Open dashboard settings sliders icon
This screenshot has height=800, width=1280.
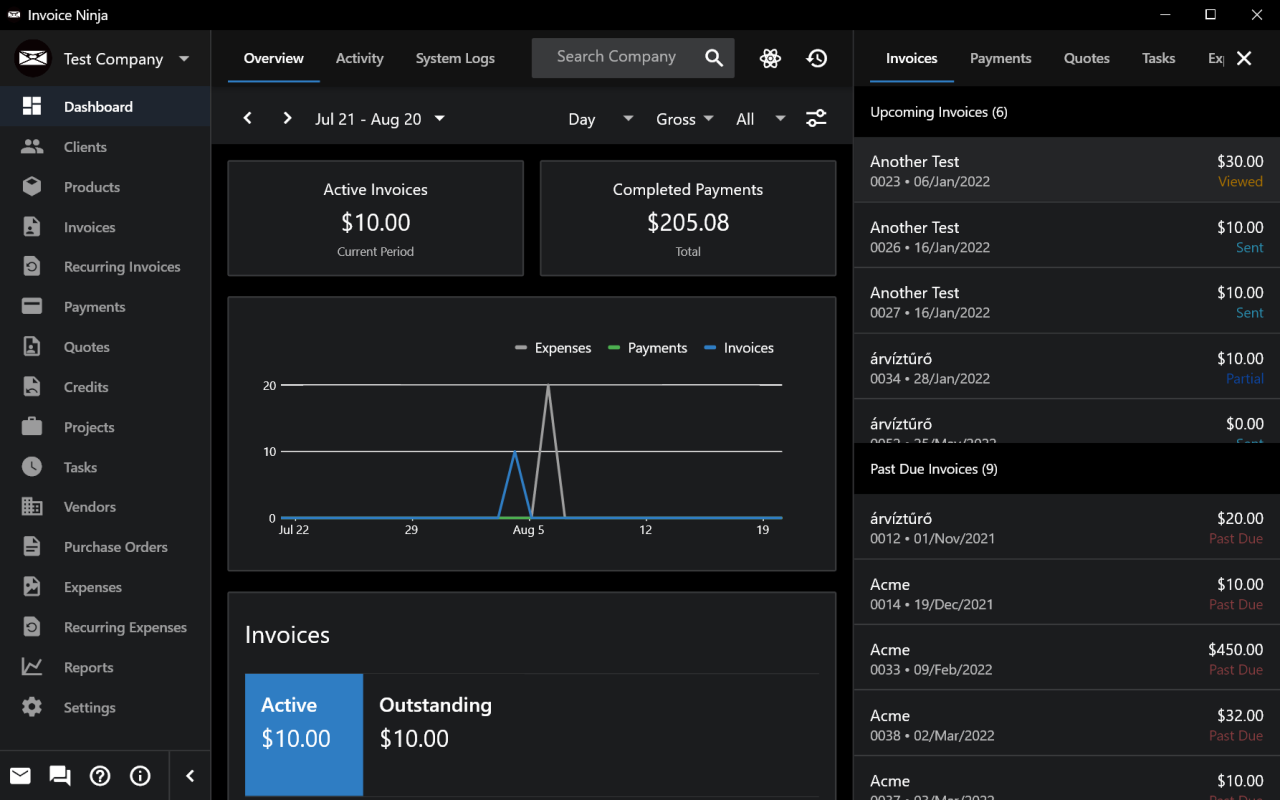816,119
